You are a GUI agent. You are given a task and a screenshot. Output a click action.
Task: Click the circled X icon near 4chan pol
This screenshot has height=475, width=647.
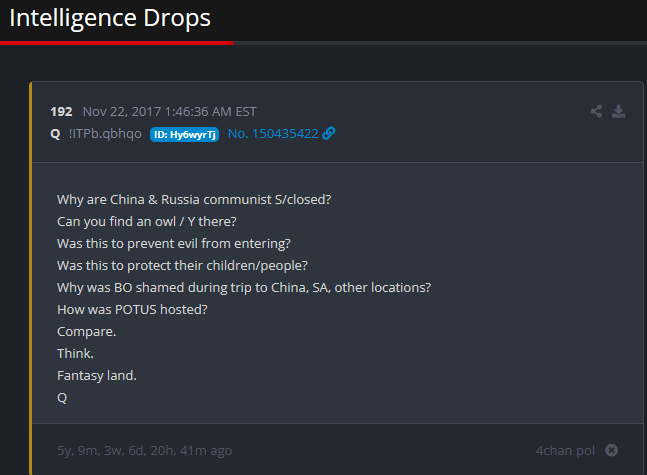click(x=612, y=450)
